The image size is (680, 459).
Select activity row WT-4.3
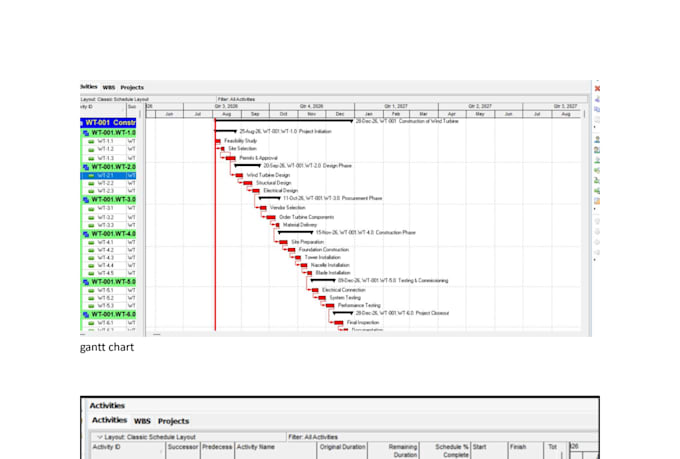109,258
